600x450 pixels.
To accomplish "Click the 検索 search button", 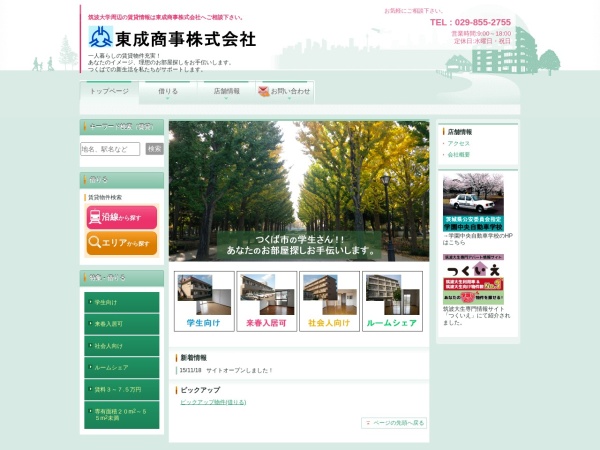I will click(x=155, y=149).
